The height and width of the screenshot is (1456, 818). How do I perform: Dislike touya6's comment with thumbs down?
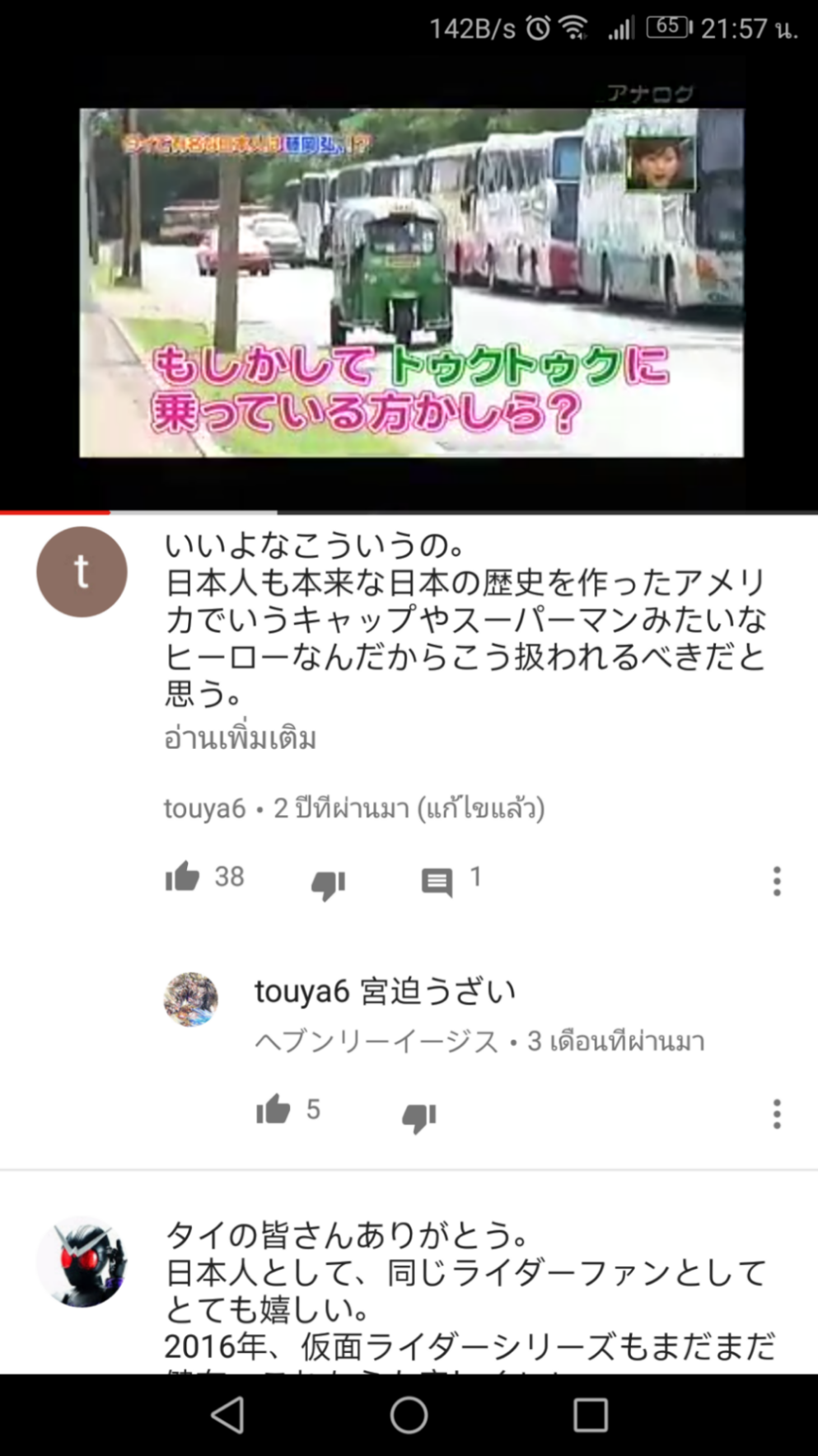tap(328, 883)
